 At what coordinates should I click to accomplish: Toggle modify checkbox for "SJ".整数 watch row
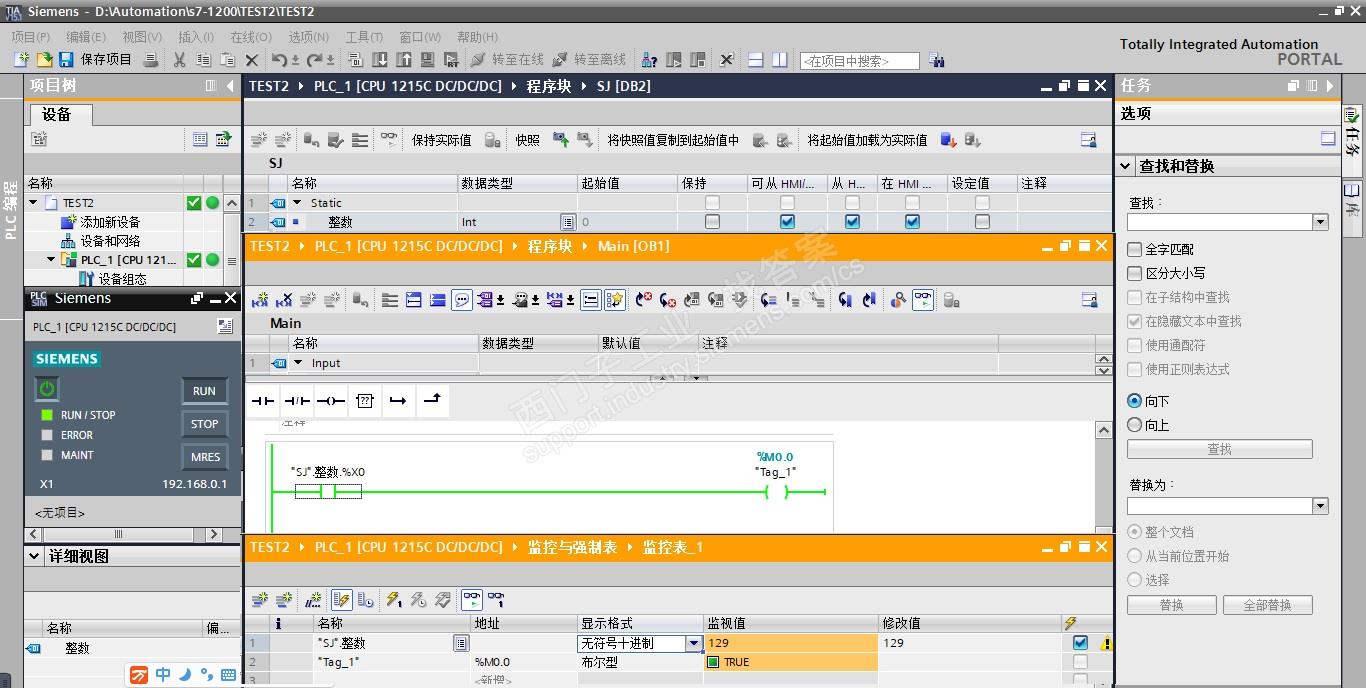1080,643
